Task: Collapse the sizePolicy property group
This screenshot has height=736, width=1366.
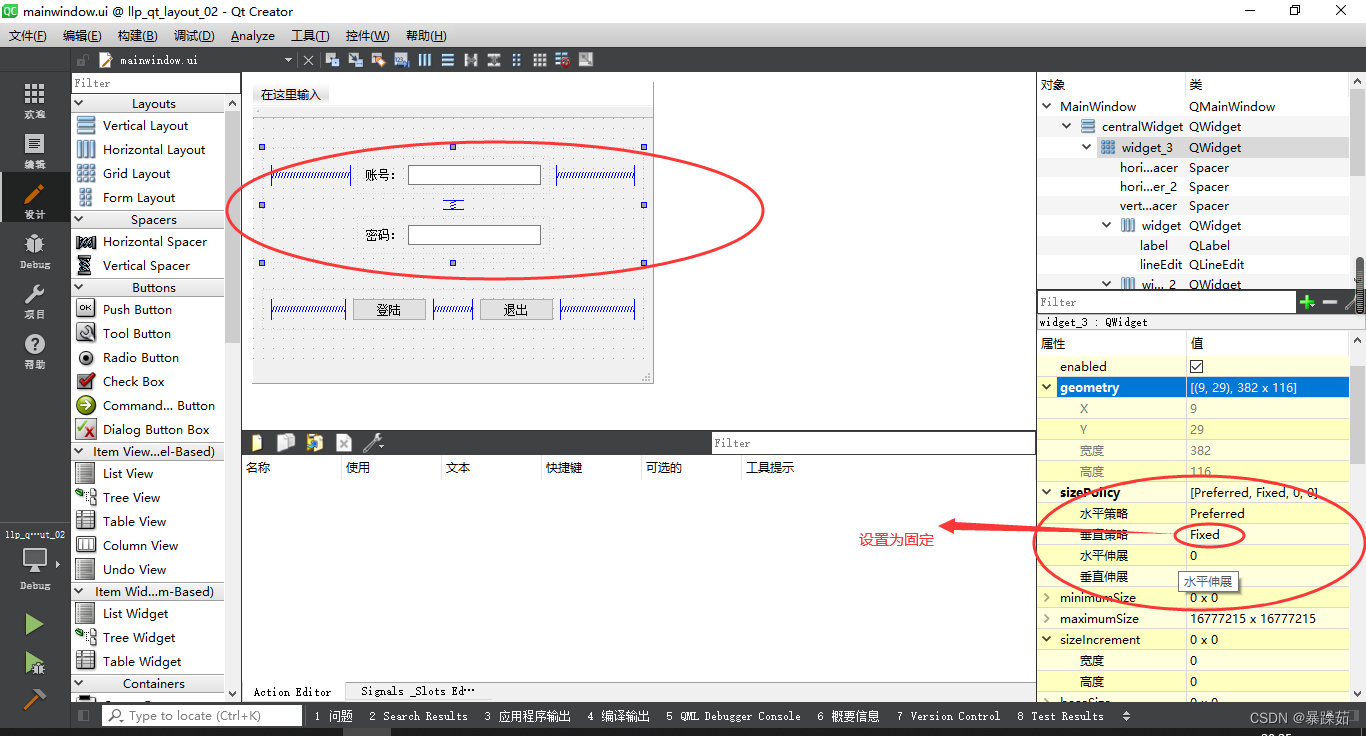Action: tap(1047, 493)
